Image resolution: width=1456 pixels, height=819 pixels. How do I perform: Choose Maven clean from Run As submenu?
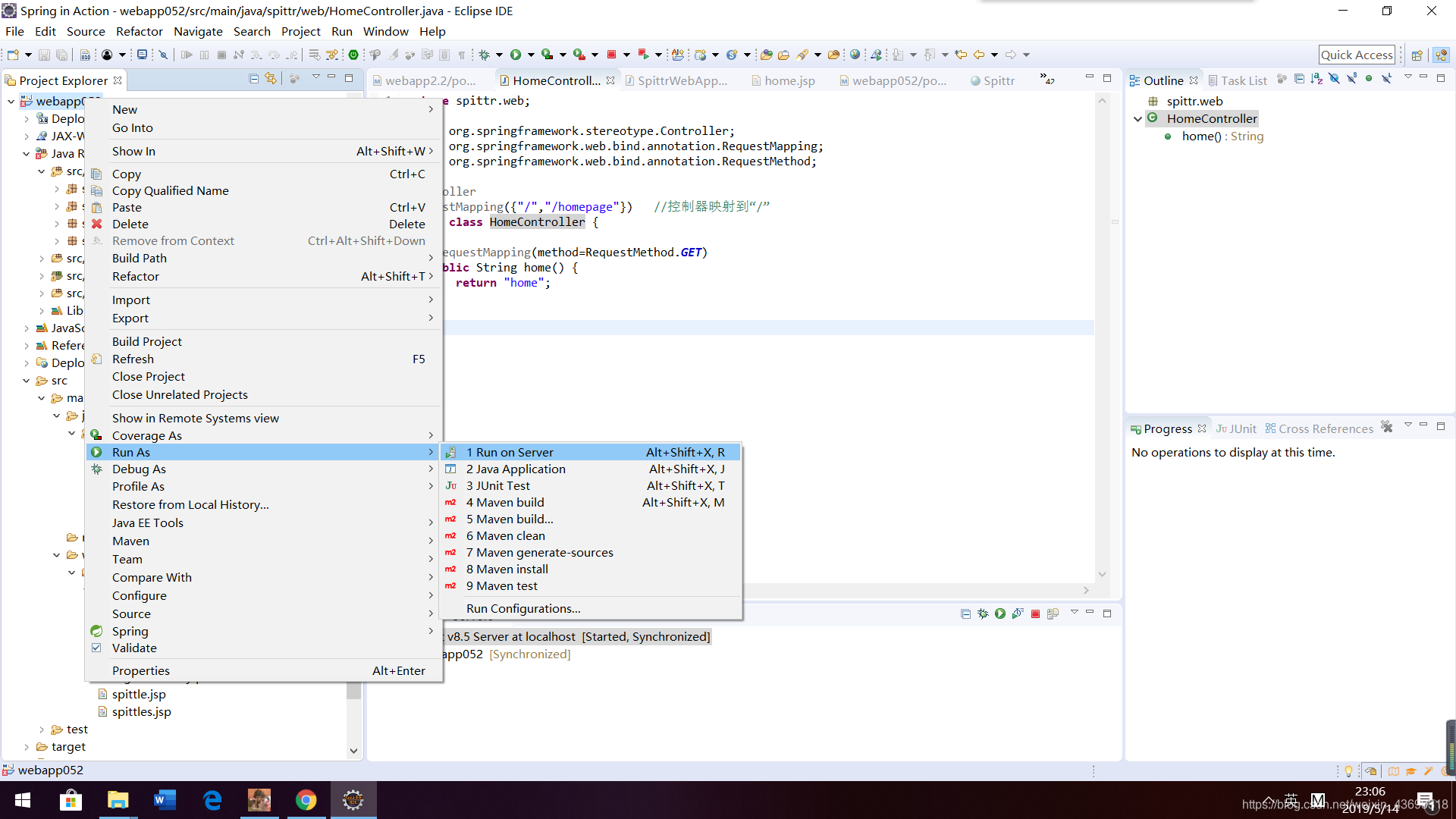tap(591, 536)
